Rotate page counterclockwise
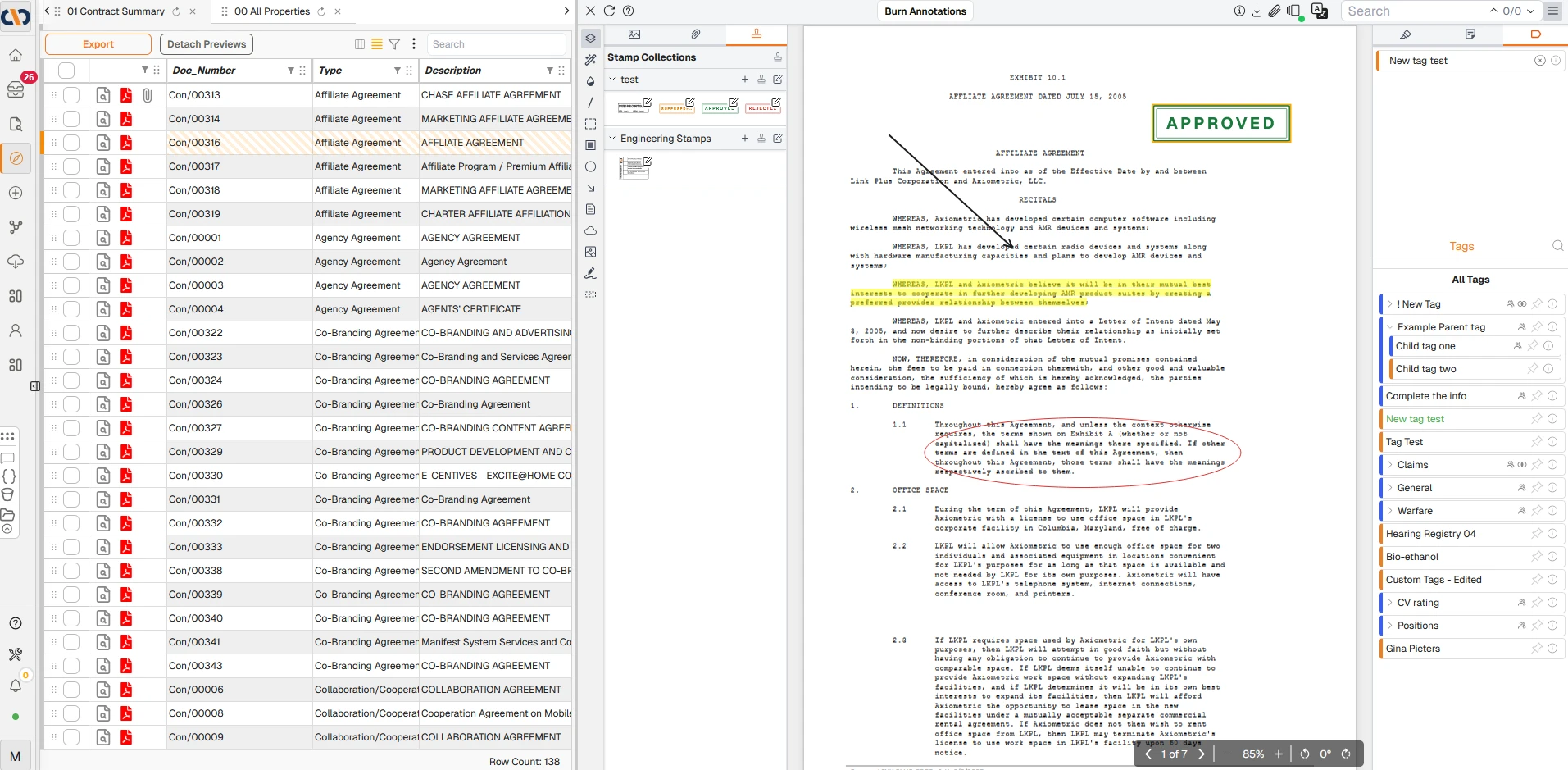The image size is (1568, 770). pos(1304,754)
